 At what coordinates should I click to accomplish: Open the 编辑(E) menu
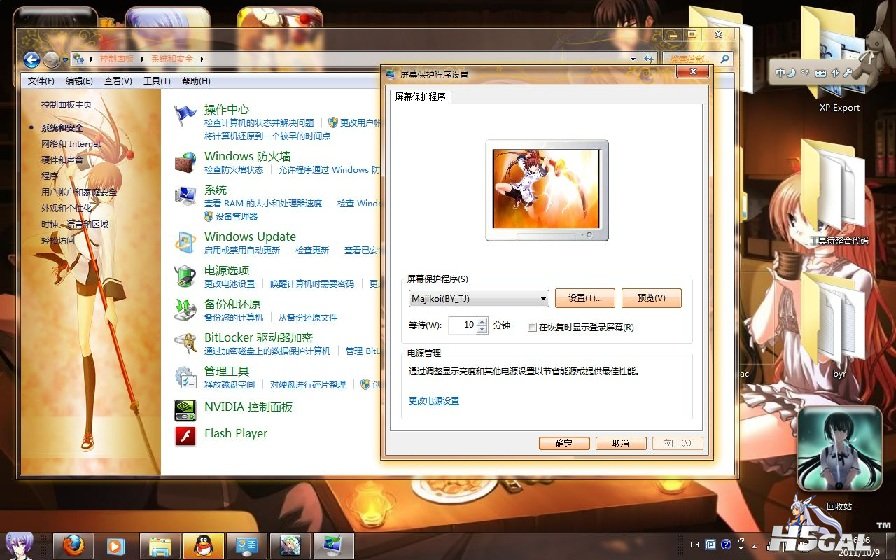pyautogui.click(x=79, y=81)
